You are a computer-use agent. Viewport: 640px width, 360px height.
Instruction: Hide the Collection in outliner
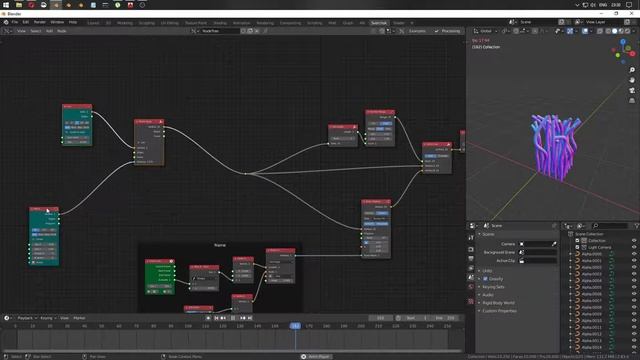[634, 241]
